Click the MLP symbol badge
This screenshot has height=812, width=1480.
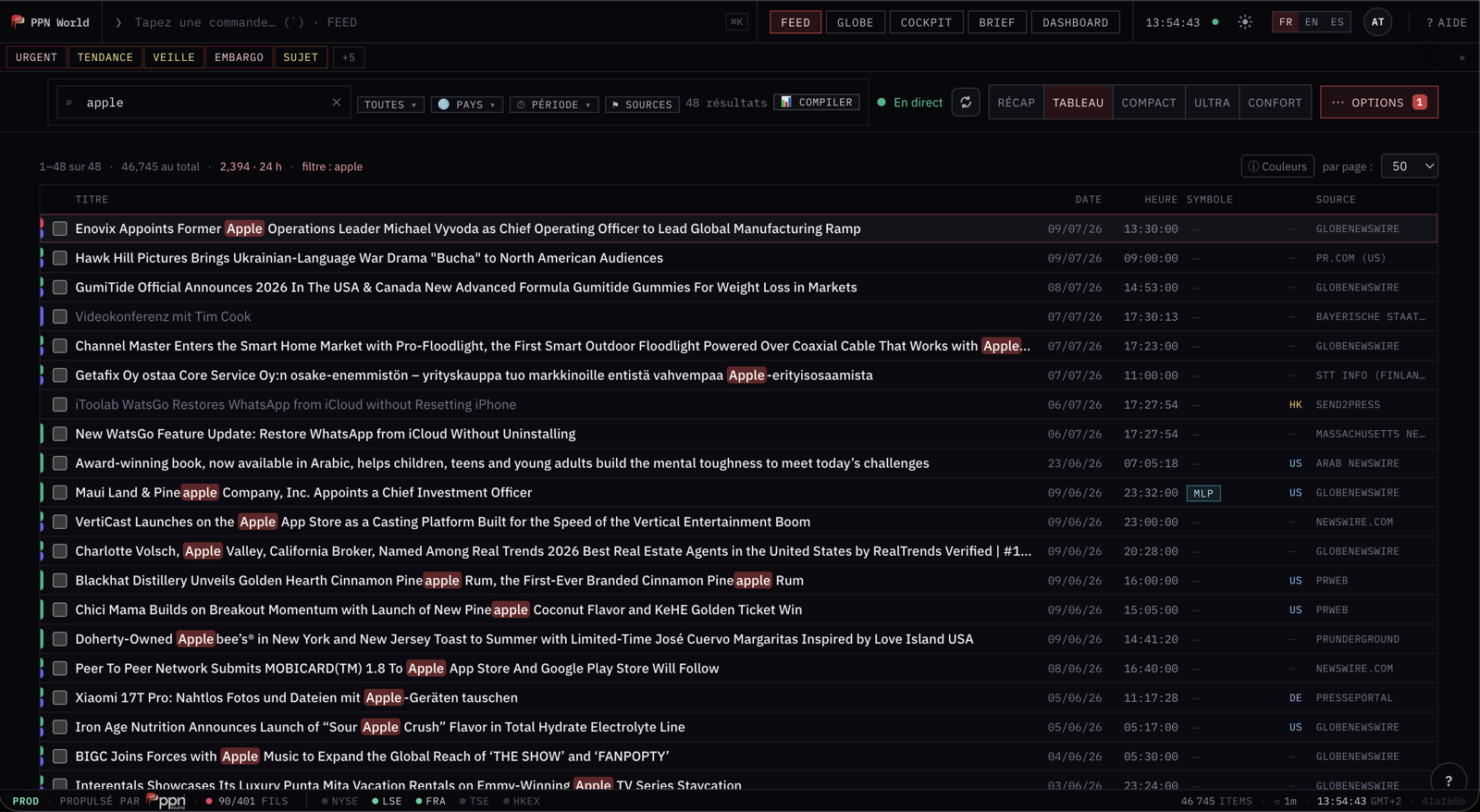click(1203, 493)
